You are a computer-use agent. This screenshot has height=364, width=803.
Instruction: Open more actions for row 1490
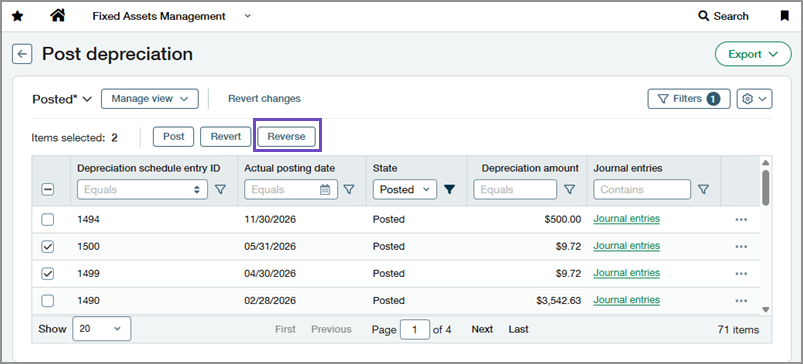click(741, 301)
